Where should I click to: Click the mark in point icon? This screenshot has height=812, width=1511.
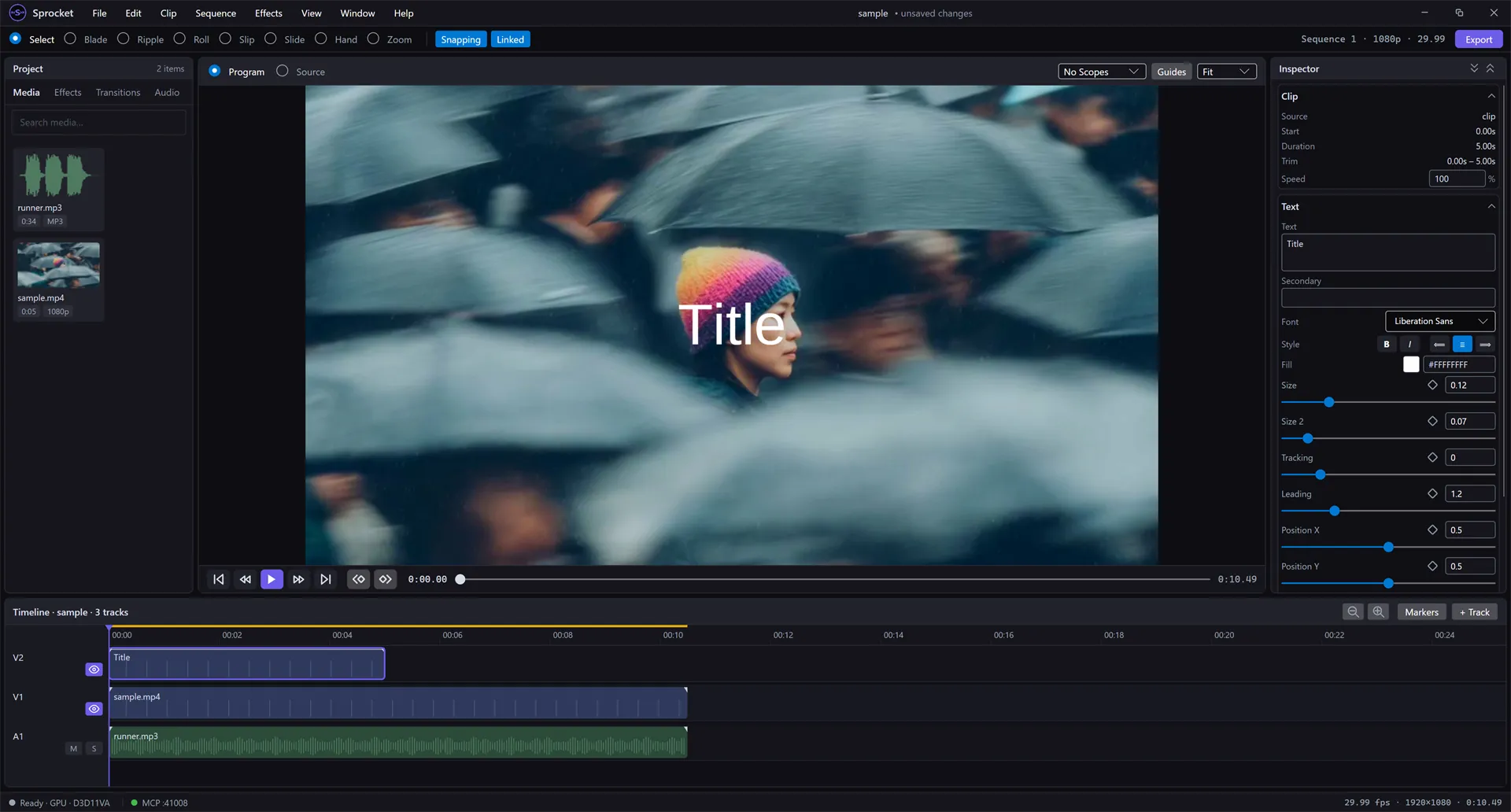pyautogui.click(x=359, y=579)
